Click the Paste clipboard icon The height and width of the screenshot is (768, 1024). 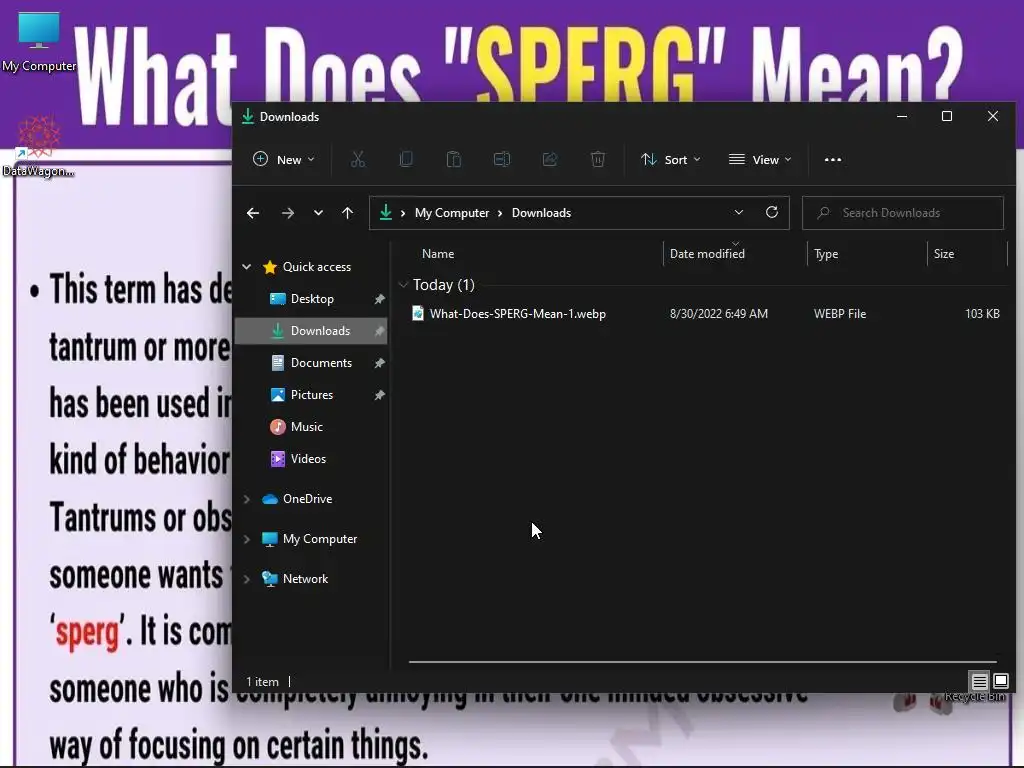(x=454, y=159)
